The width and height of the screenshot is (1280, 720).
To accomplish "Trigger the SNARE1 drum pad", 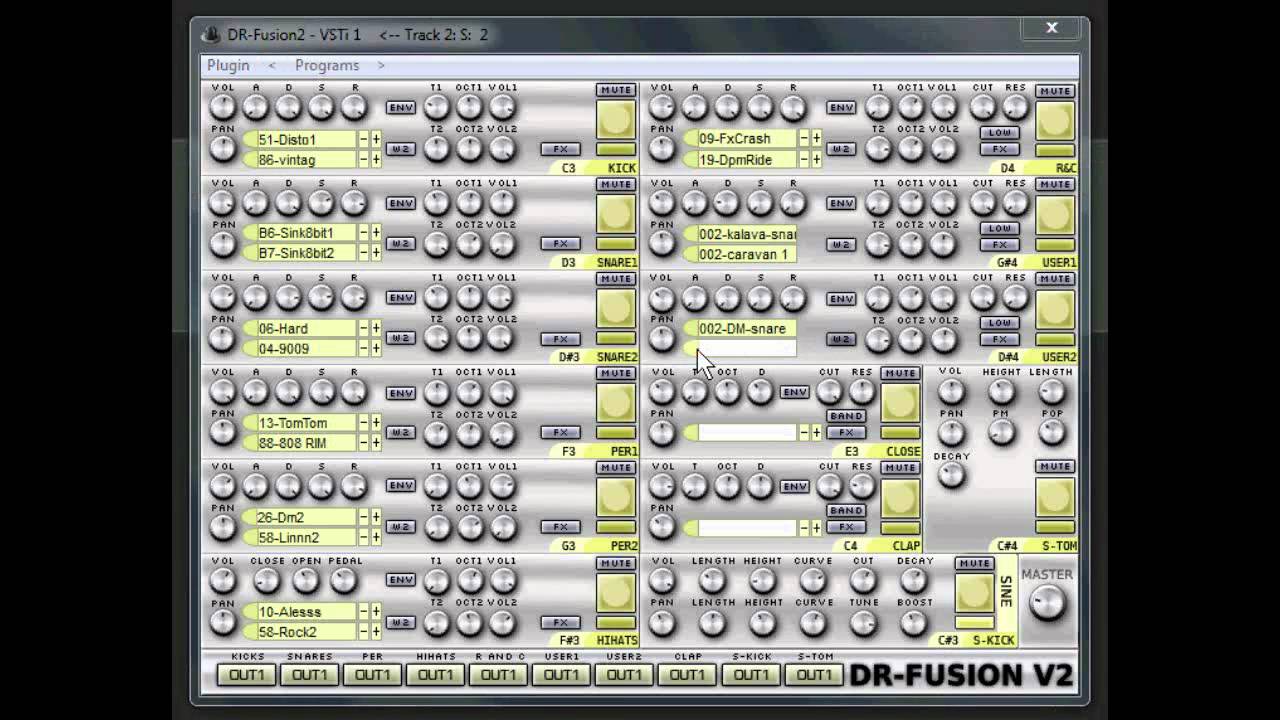I will point(616,214).
